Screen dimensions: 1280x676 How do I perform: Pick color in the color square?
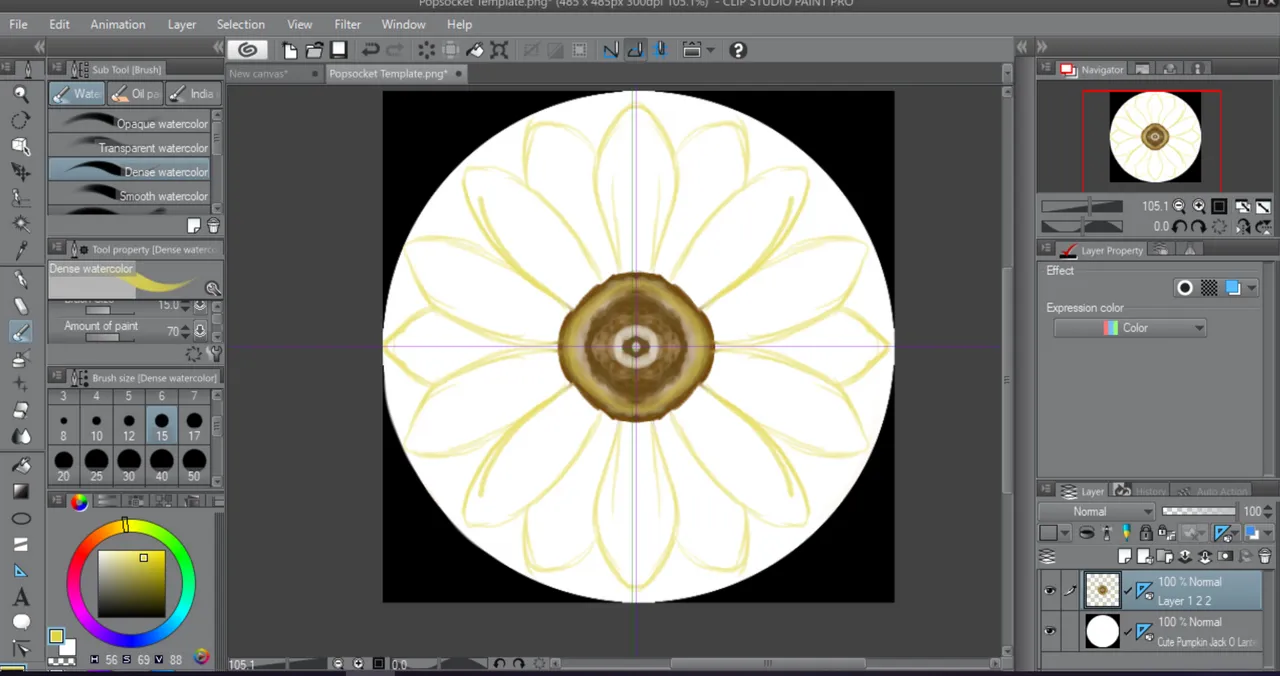tap(131, 584)
